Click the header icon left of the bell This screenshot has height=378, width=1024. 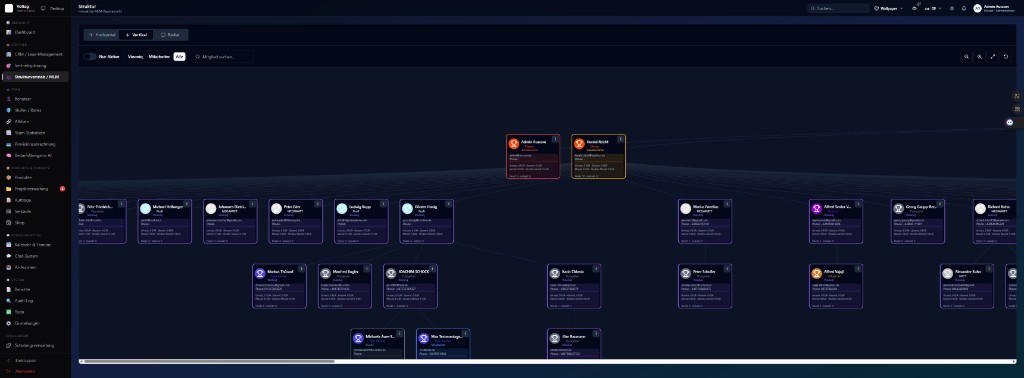coord(952,8)
